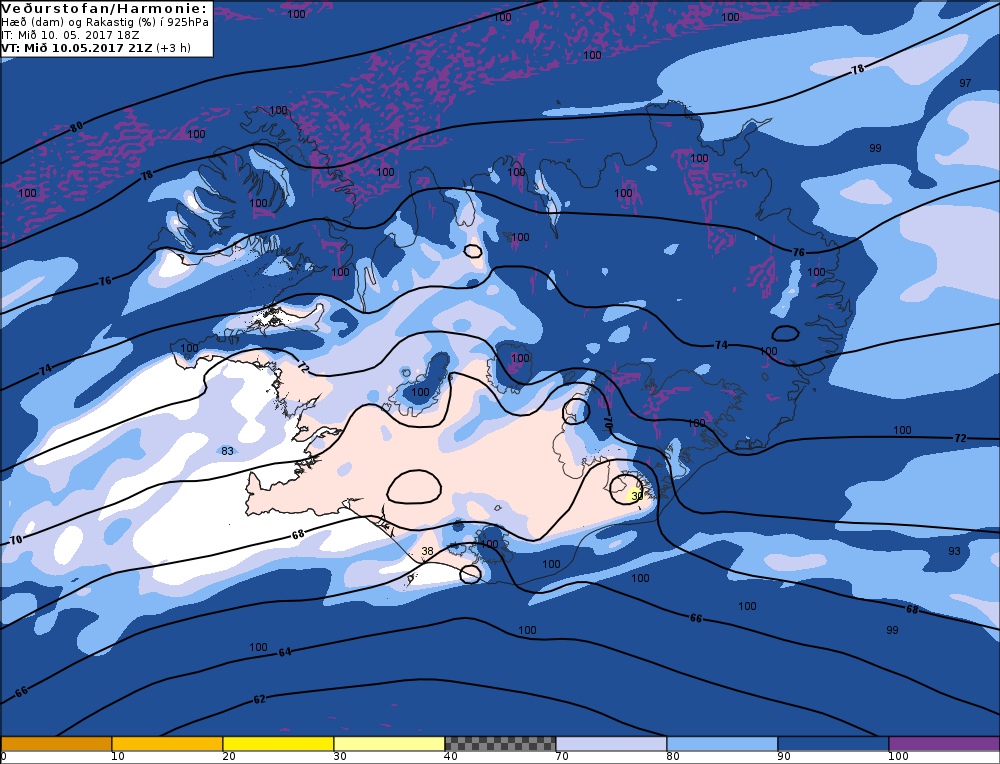Pick the lavender 70–80 legend swatch
The height and width of the screenshot is (764, 1000).
[x=611, y=744]
